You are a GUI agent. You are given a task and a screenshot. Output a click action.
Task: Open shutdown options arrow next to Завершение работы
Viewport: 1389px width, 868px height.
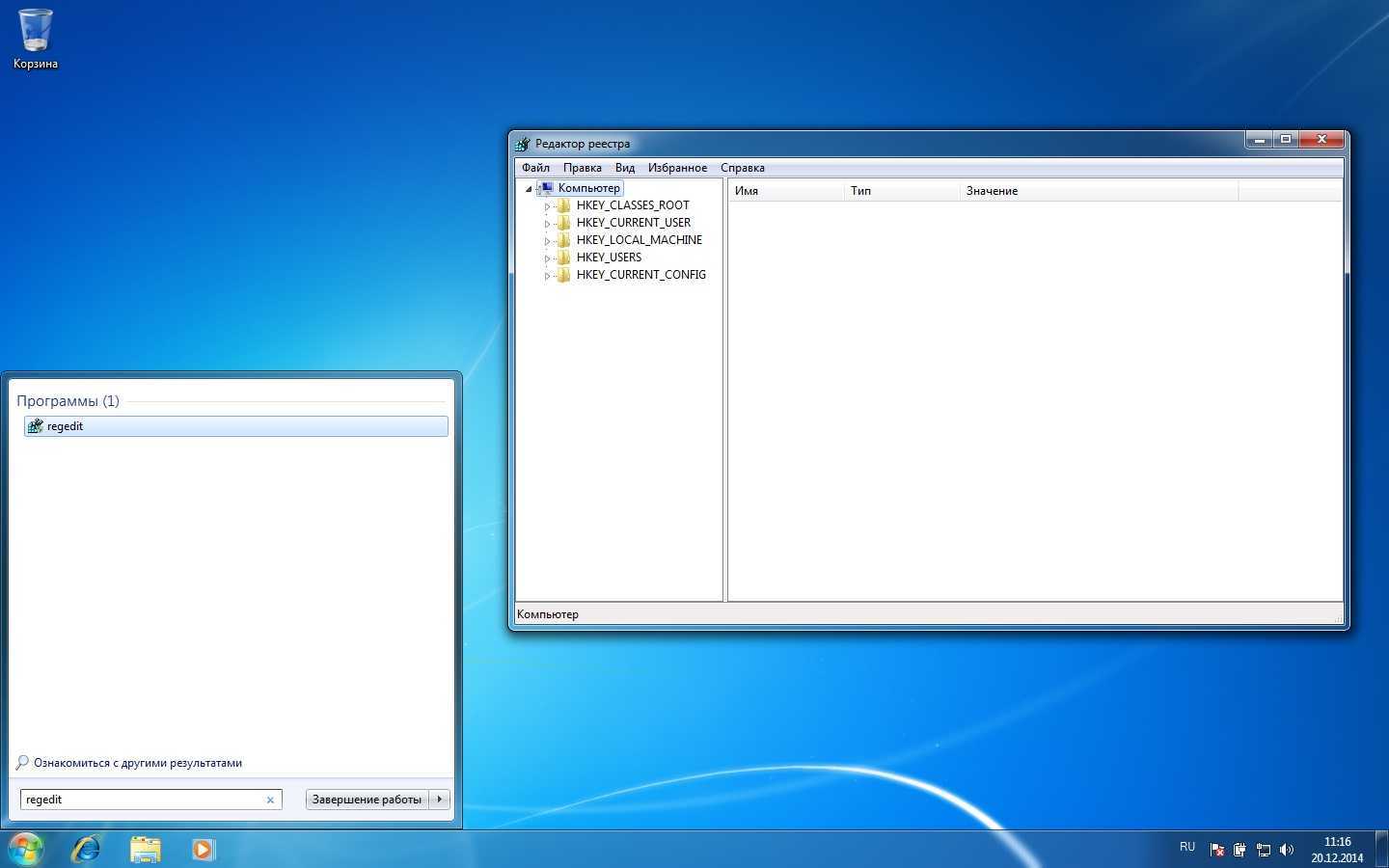(440, 800)
